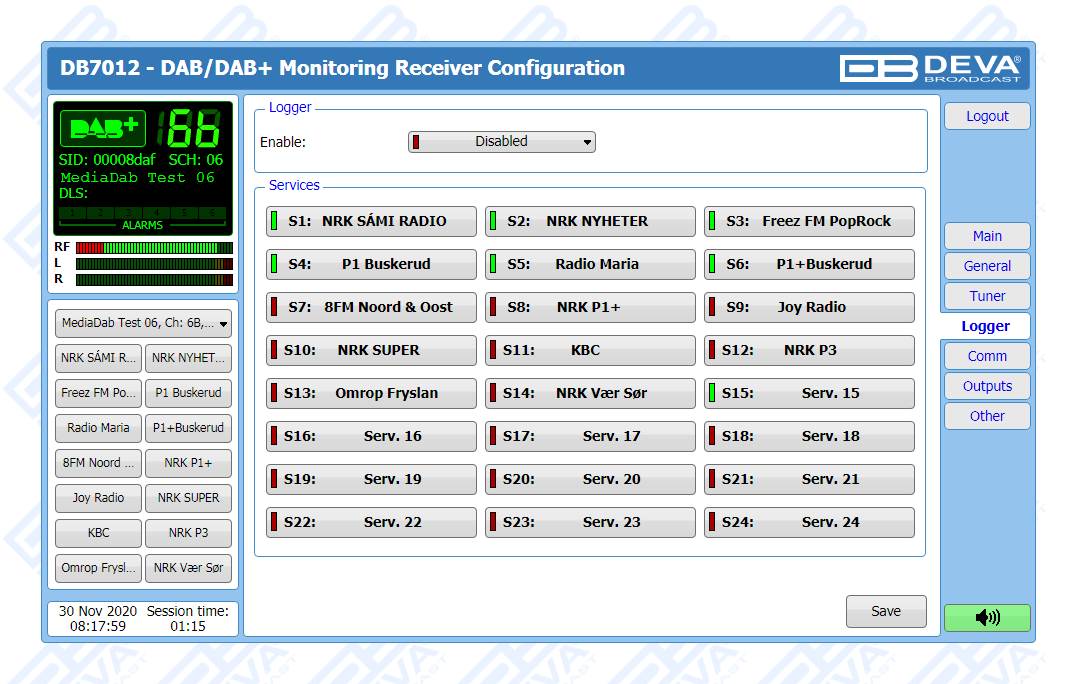Click the ALARMS indicator strip
1077x684 pixels.
click(142, 218)
